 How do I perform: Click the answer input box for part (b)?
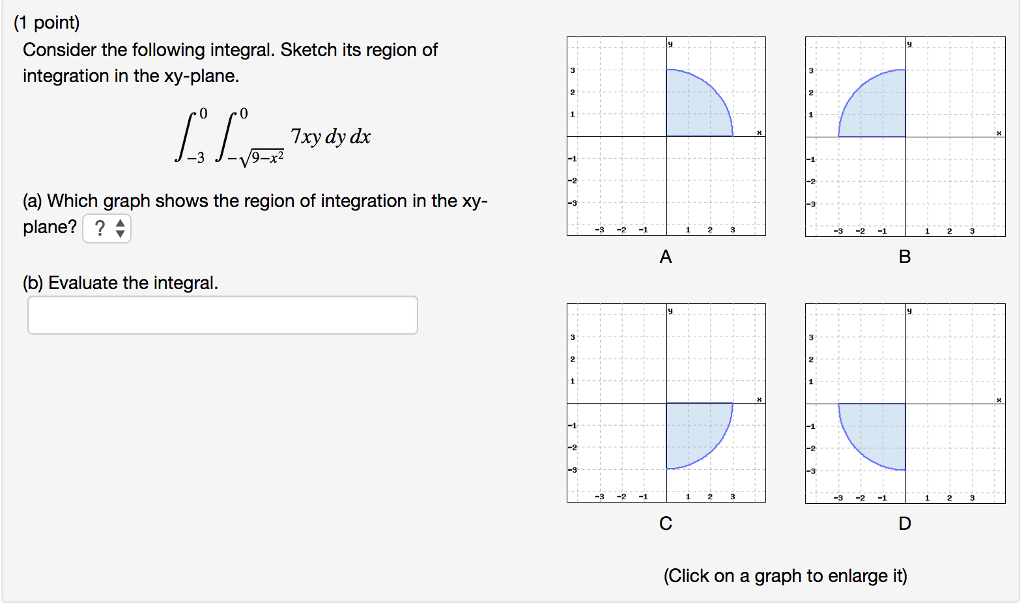(222, 314)
